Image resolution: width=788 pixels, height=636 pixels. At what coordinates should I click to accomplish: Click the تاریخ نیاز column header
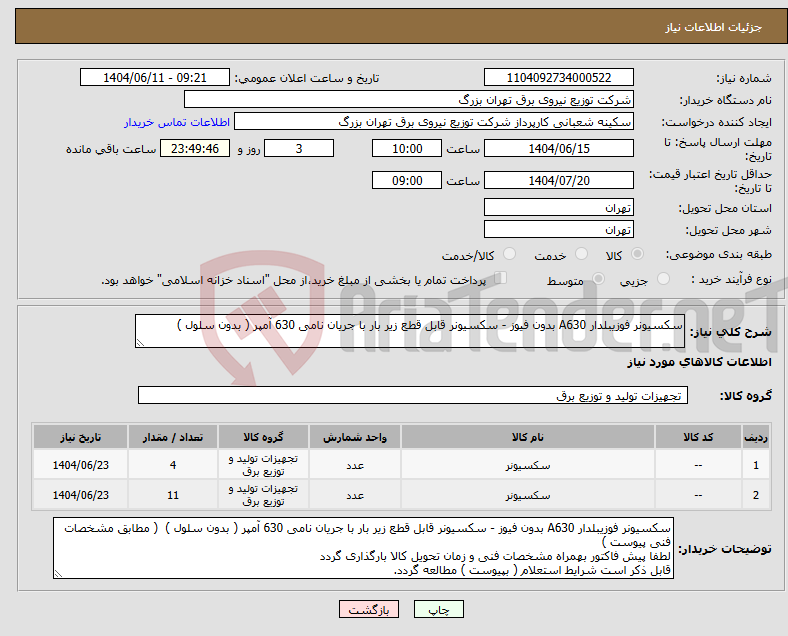pos(80,437)
